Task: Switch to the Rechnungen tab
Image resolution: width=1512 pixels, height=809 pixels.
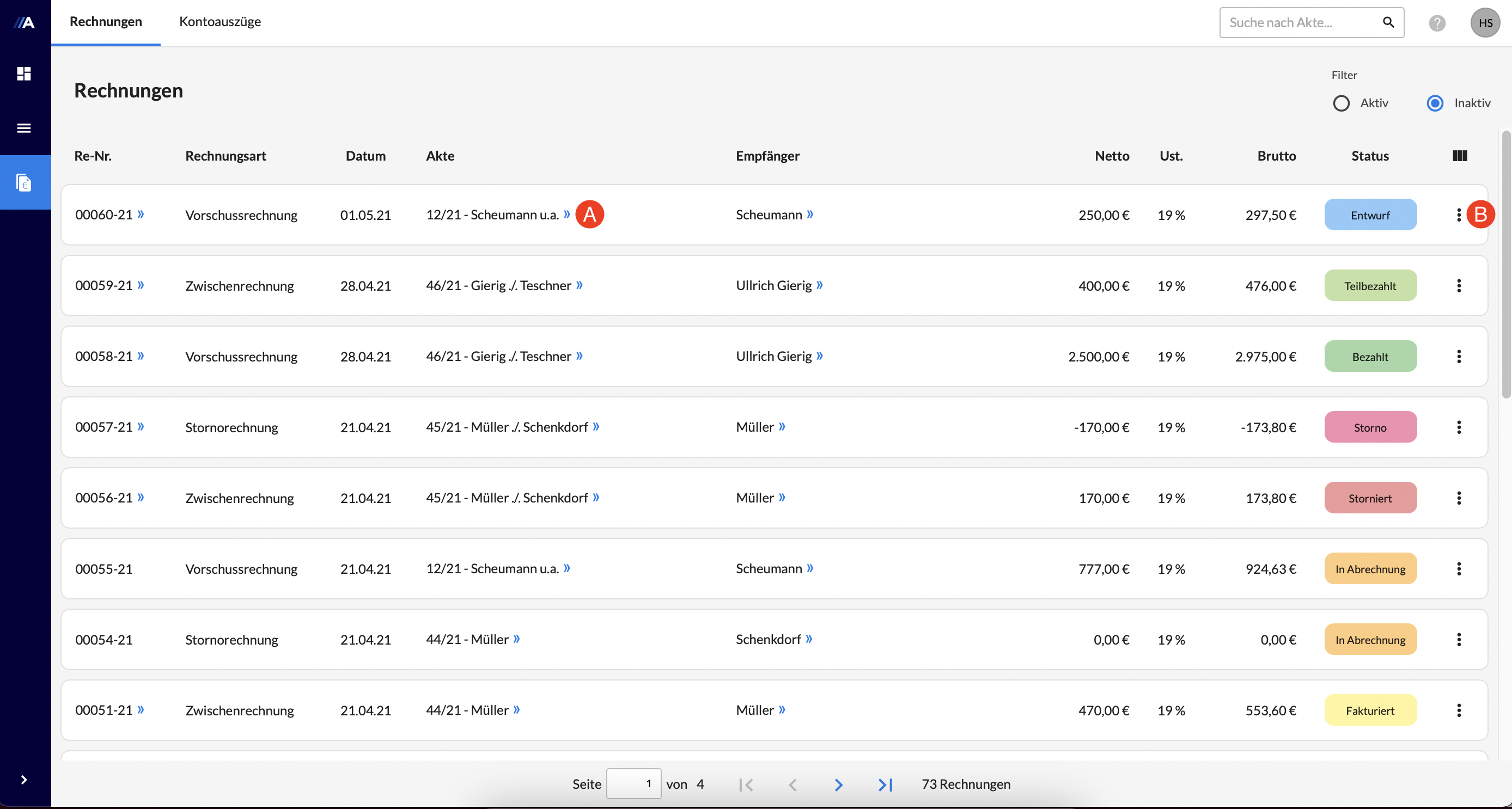Action: point(106,22)
